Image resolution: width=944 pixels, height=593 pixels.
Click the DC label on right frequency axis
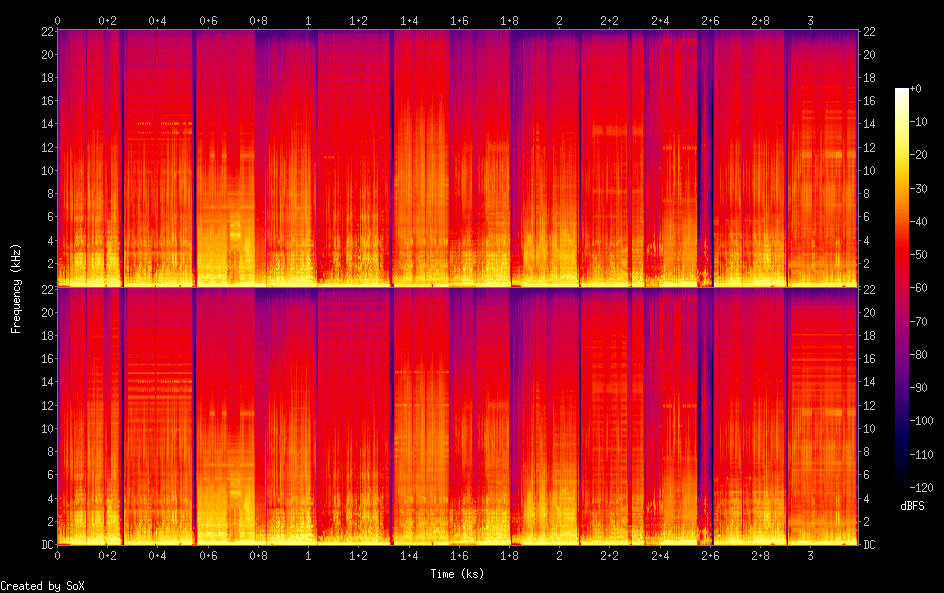(869, 545)
